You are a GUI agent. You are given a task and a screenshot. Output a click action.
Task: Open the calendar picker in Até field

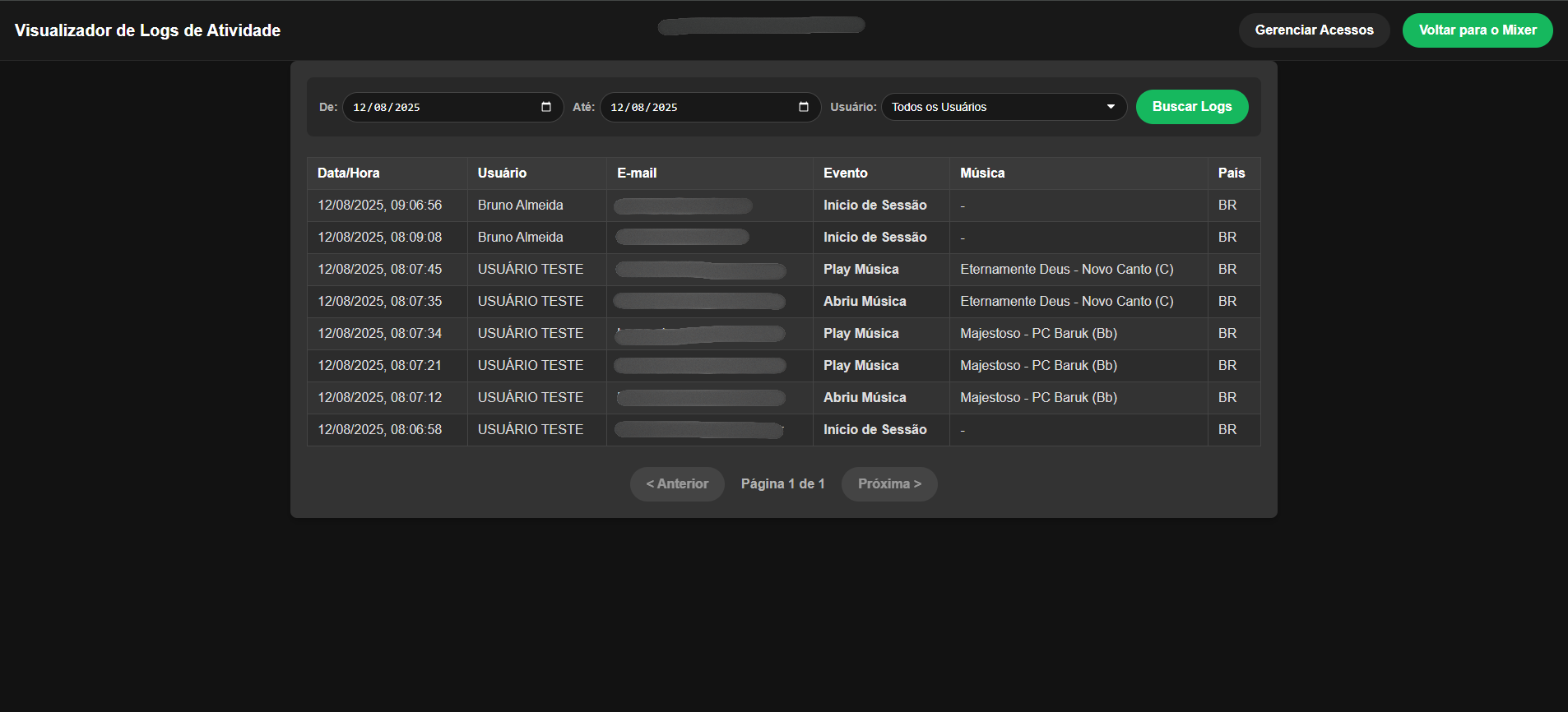tap(804, 107)
